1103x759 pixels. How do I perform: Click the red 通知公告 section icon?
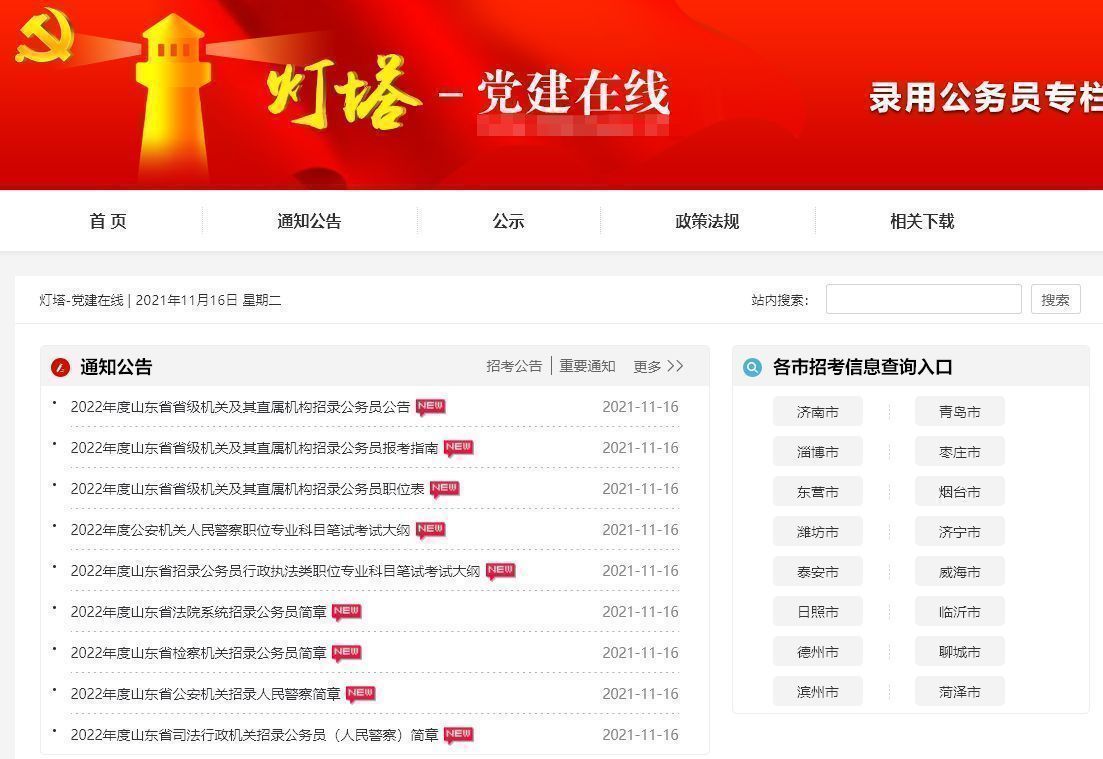(60, 367)
